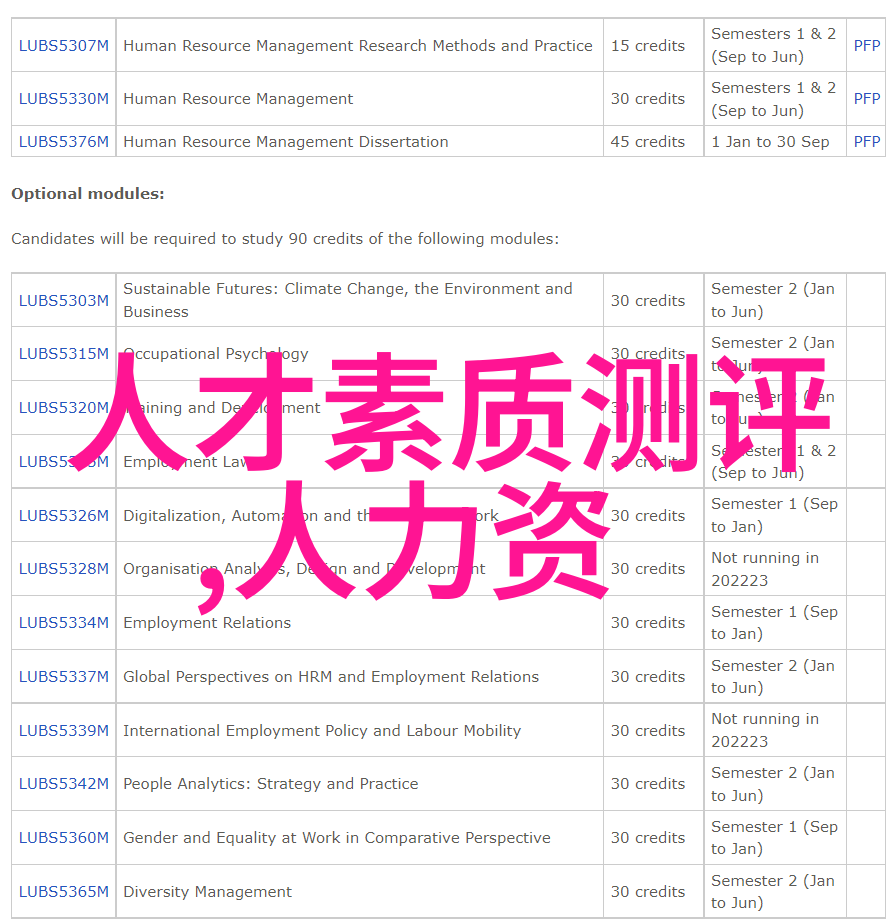The image size is (895, 922).
Task: Click the 'Candidates will be required to study 90 credits' sentence
Action: (285, 239)
